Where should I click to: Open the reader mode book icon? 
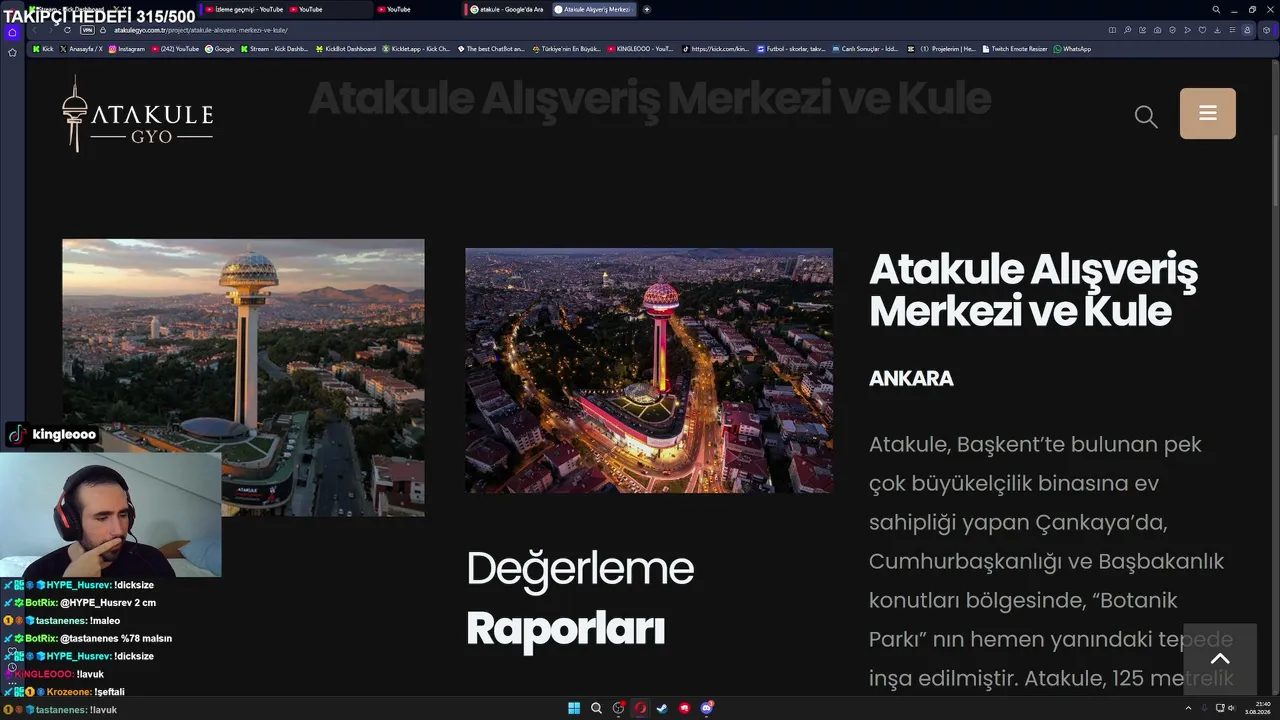coord(1112,30)
